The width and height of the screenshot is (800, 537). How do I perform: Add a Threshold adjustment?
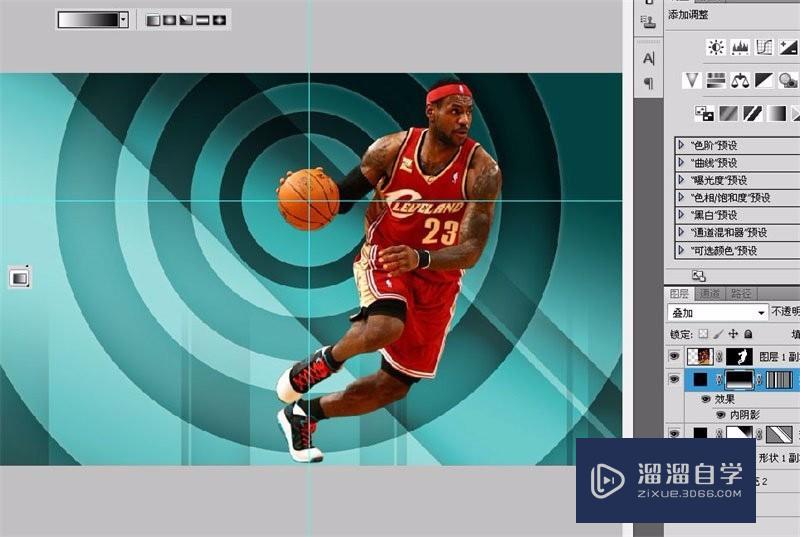point(753,114)
